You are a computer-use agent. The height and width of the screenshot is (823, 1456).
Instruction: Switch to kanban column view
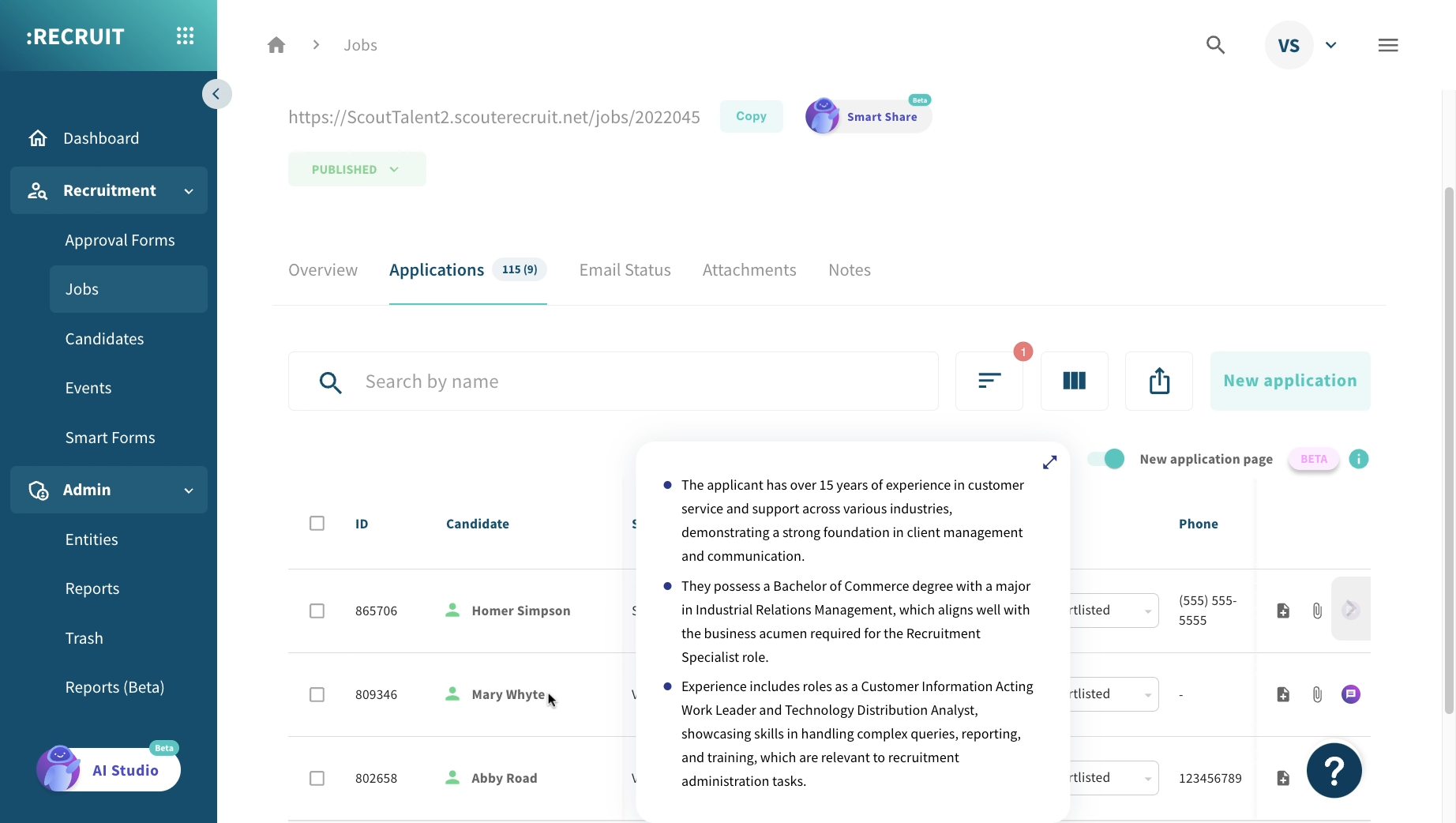[x=1074, y=381]
